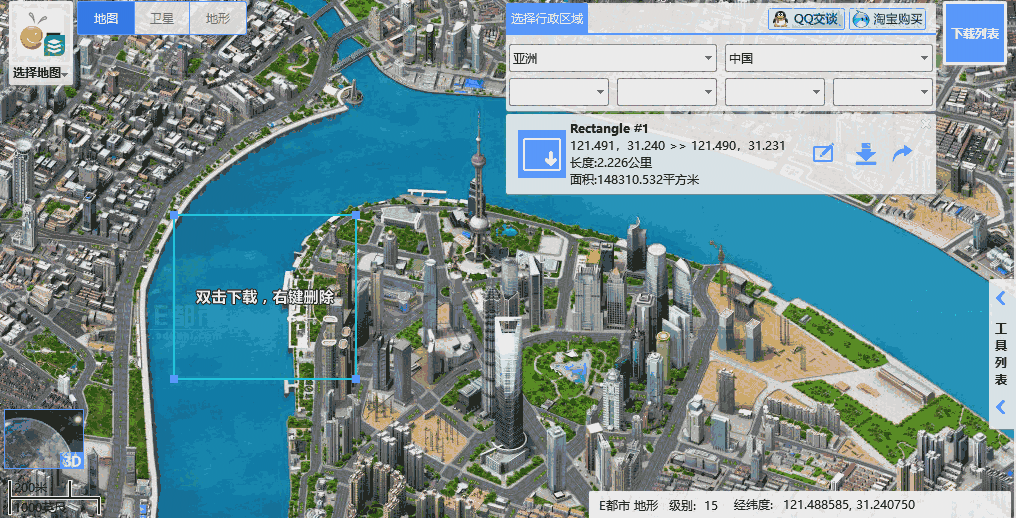Viewport: 1016px width, 518px height.
Task: Click the 长度:2.226公里 length text
Action: tap(611, 163)
